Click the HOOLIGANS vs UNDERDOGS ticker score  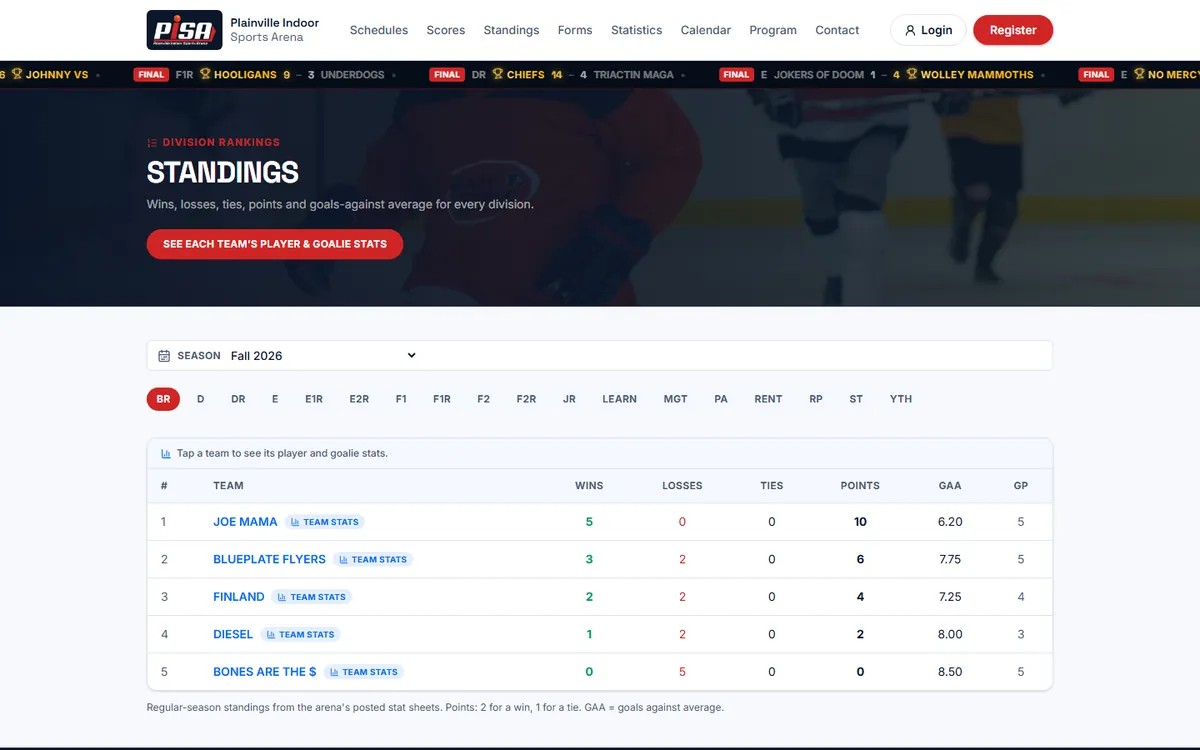pos(259,74)
